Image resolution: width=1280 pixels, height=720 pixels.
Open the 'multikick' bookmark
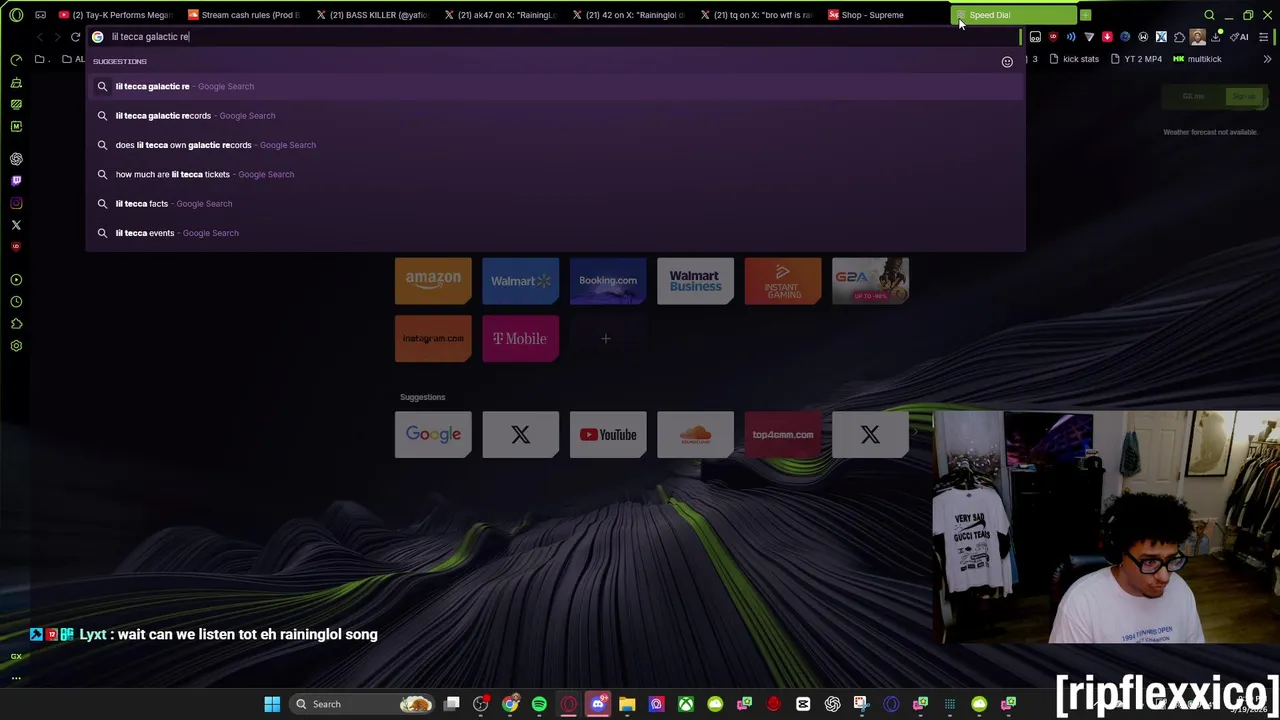[1197, 59]
